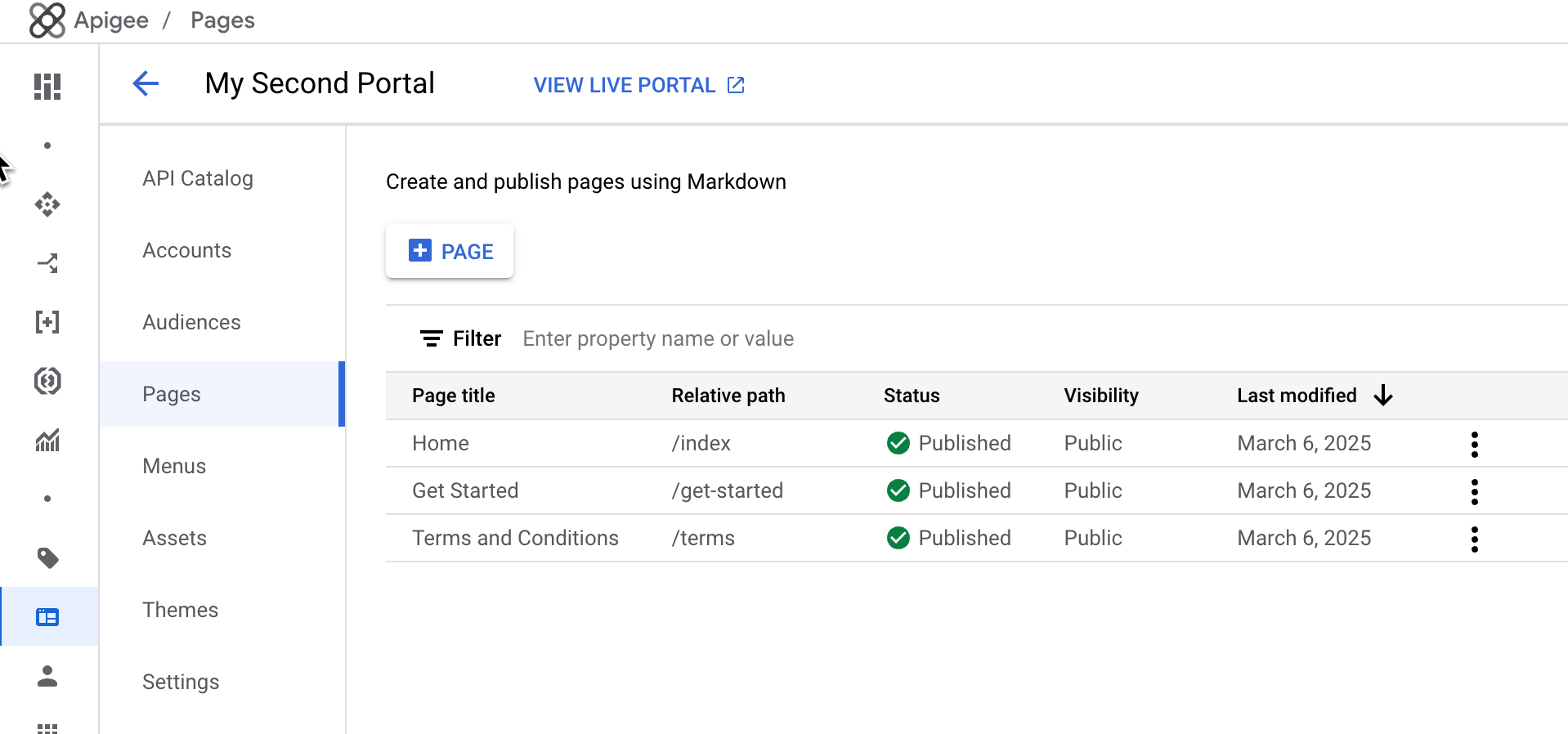The image size is (1568, 734).
Task: Open the analytics chart icon in sidebar
Action: (47, 441)
